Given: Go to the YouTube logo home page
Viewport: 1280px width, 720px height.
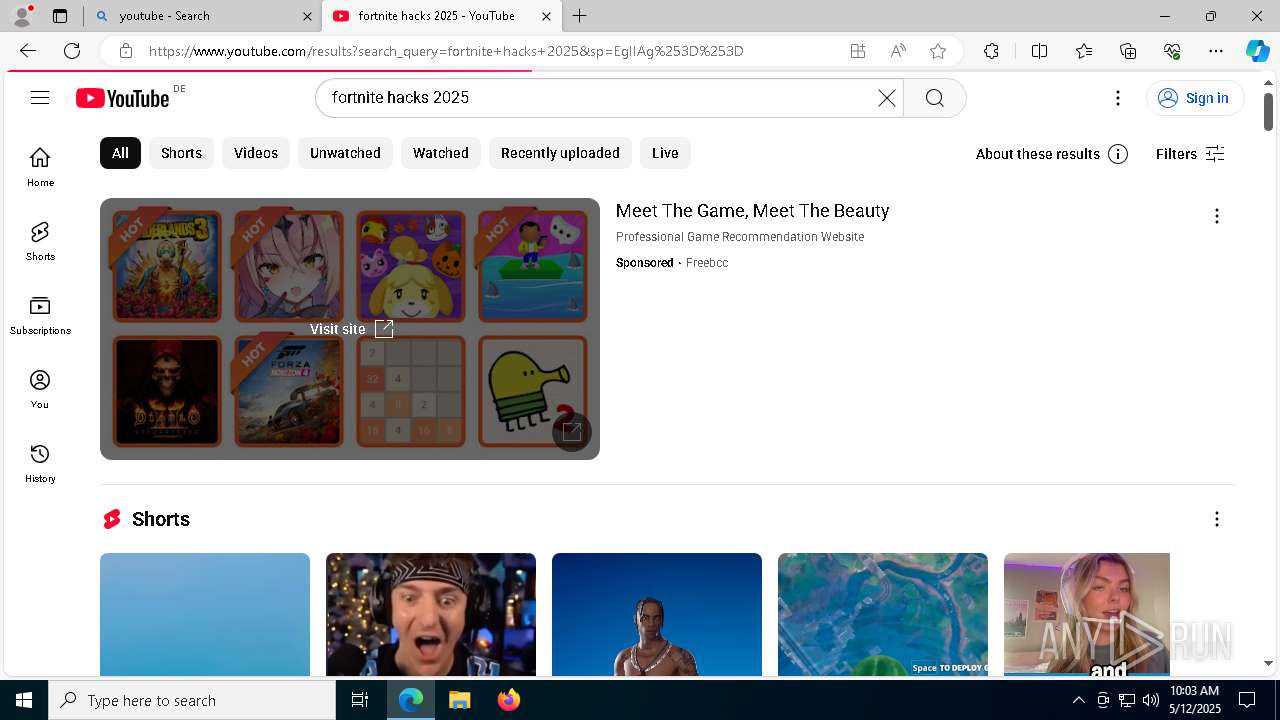Looking at the screenshot, I should click(123, 97).
